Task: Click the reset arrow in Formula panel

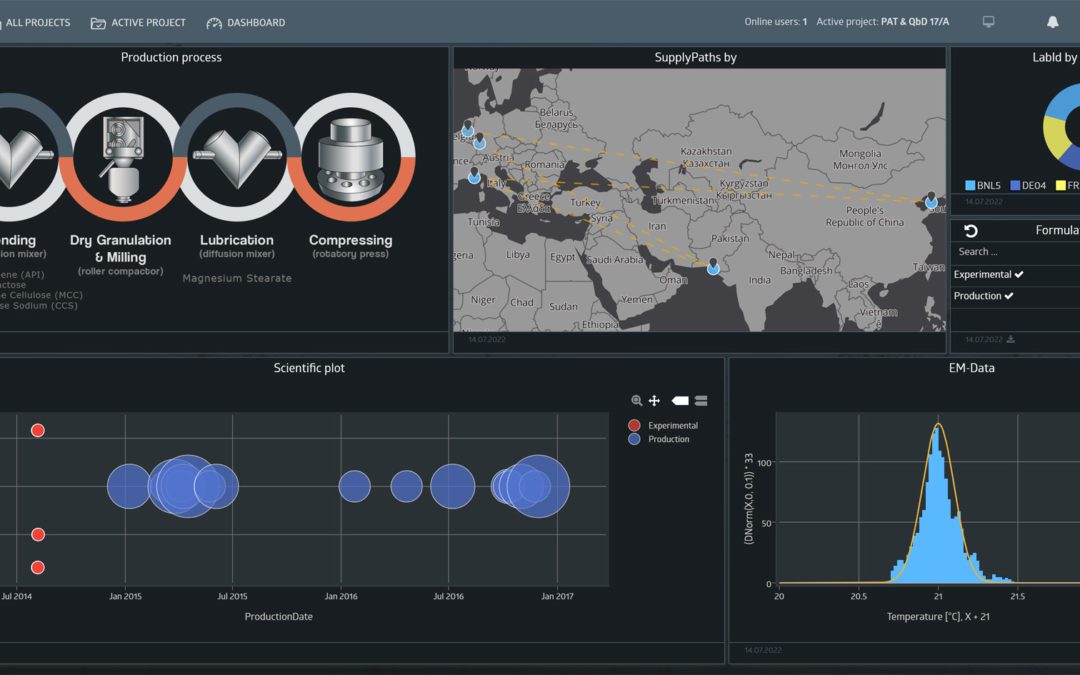Action: tap(970, 231)
